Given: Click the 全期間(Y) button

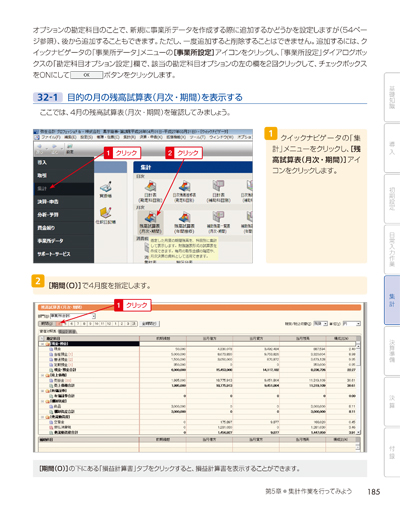Looking at the screenshot, I should (x=150, y=324).
